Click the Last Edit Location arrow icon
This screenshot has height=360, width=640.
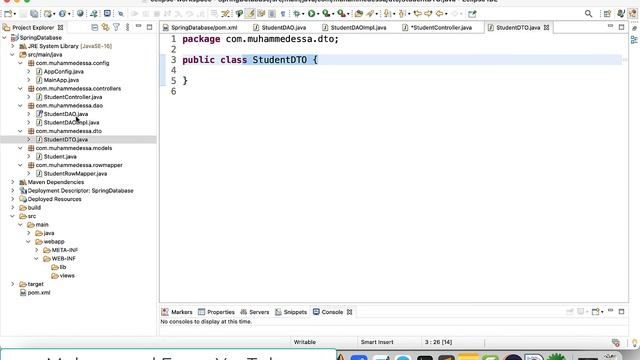417,14
